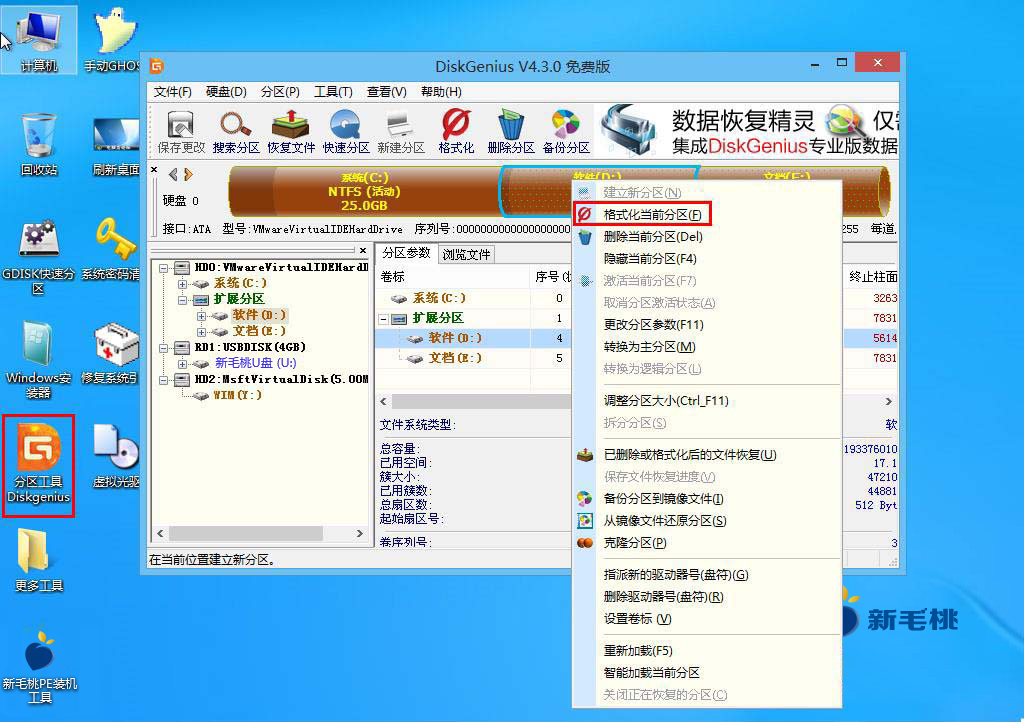The image size is (1024, 722).
Task: Switch to the 浏览文件 tab
Action: pyautogui.click(x=466, y=255)
